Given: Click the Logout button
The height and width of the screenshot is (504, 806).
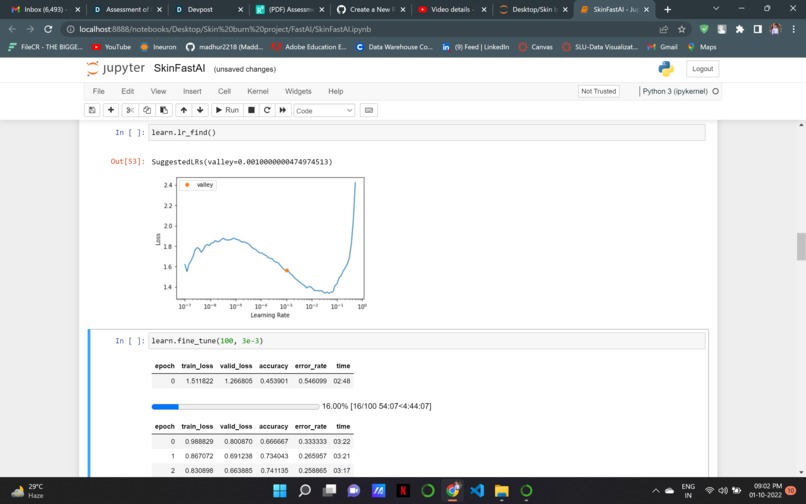Looking at the screenshot, I should point(702,69).
